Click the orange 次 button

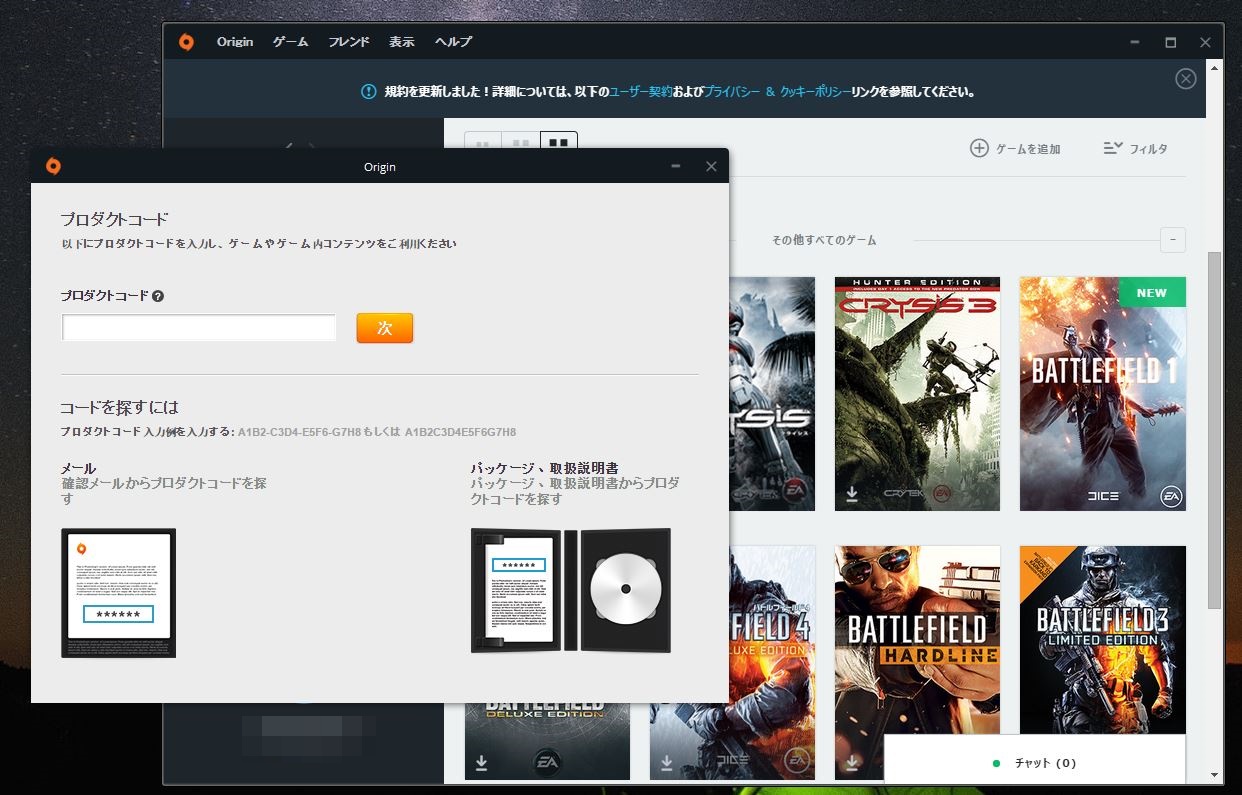385,328
